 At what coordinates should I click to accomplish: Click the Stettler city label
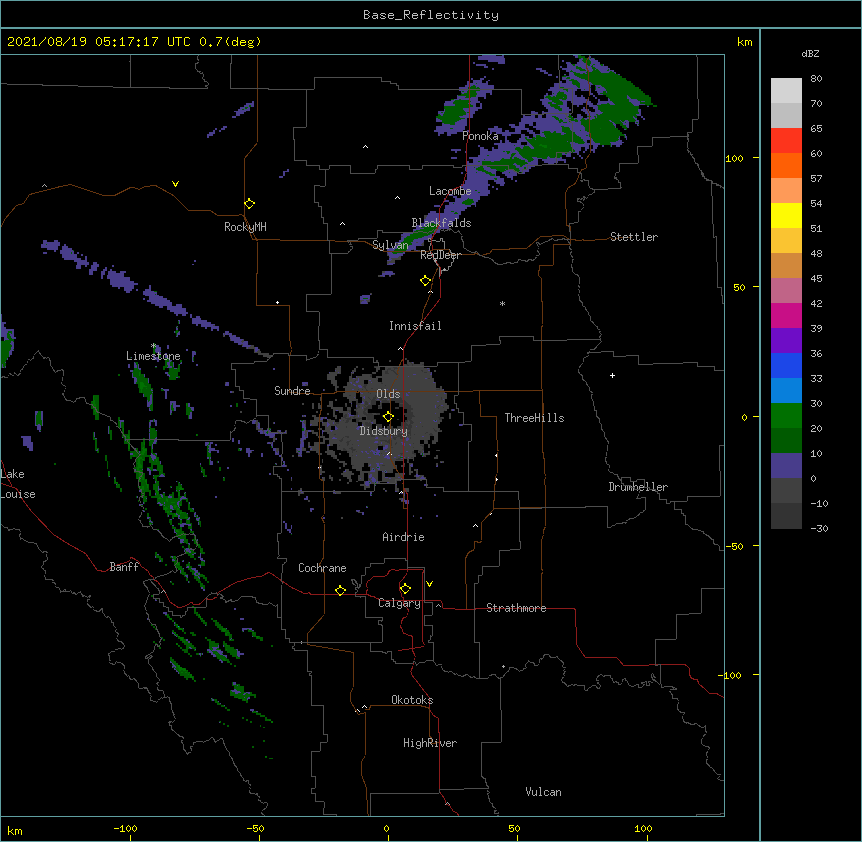pyautogui.click(x=634, y=237)
